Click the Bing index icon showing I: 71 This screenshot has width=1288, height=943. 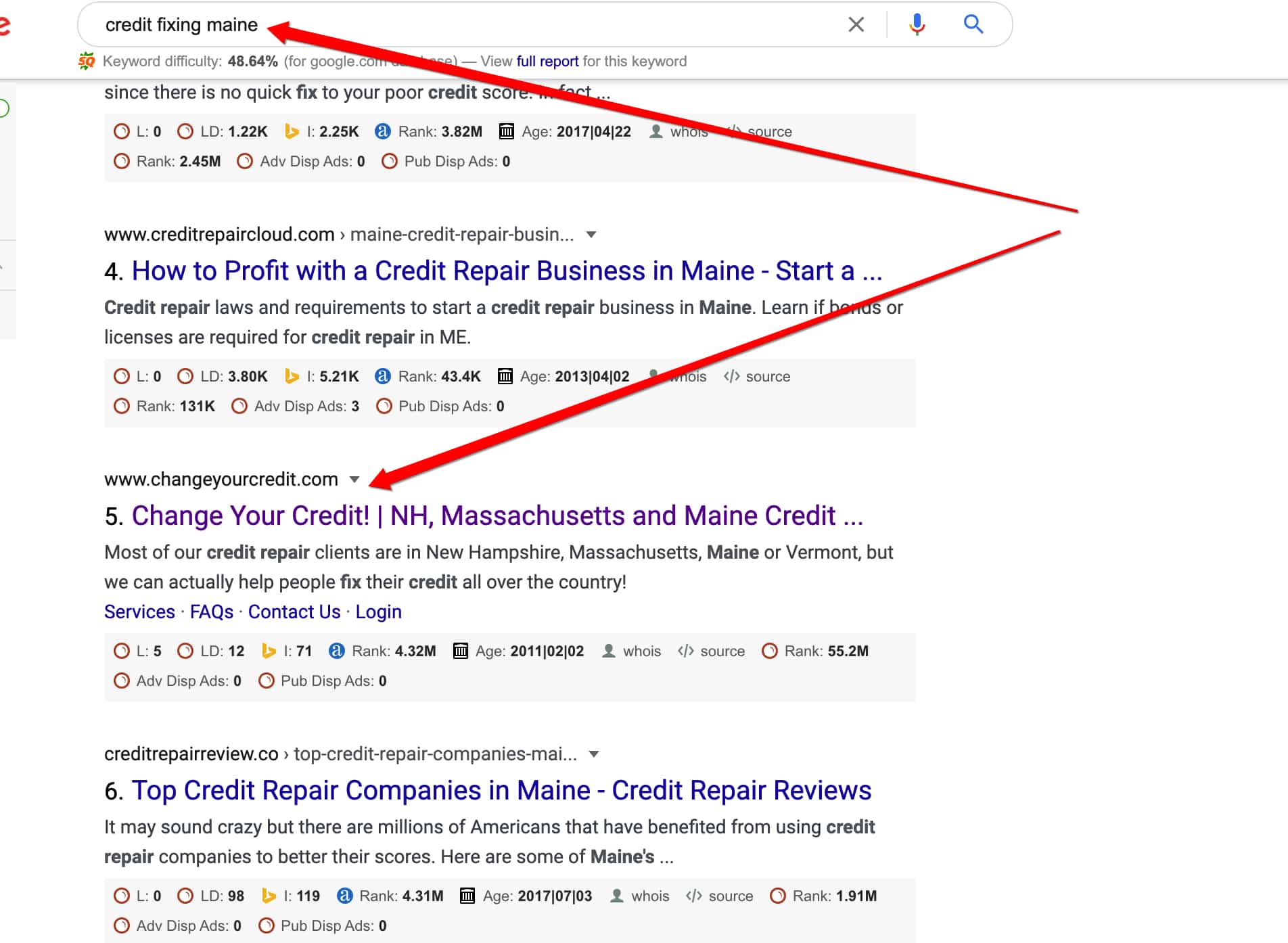(269, 651)
